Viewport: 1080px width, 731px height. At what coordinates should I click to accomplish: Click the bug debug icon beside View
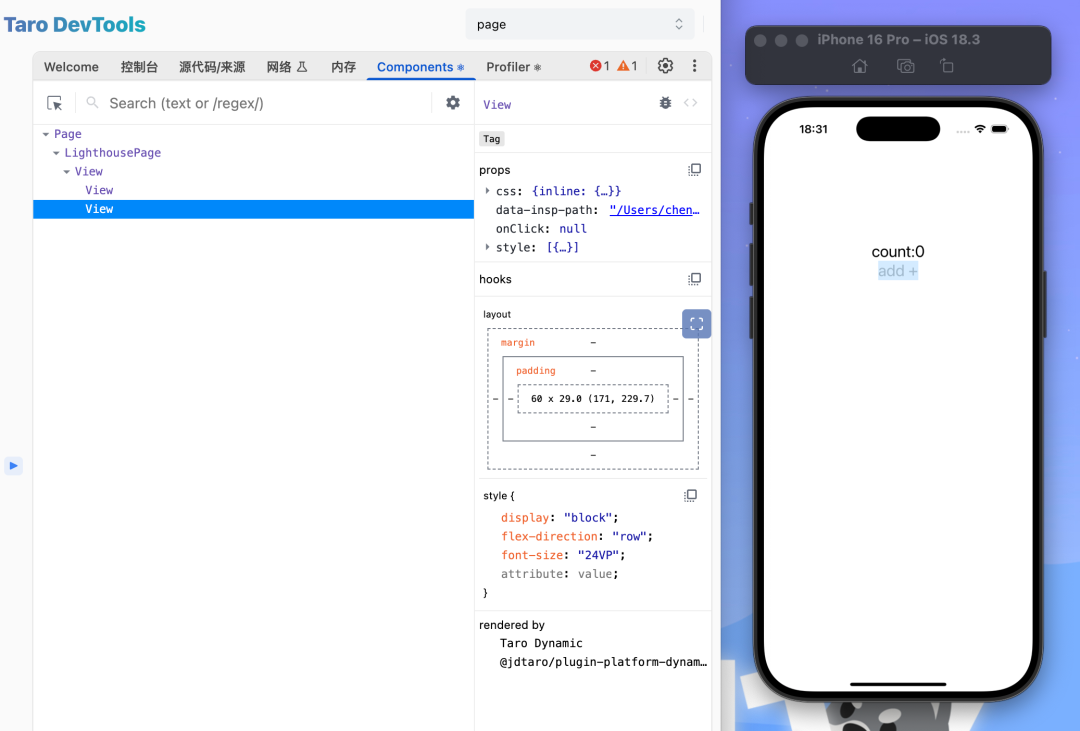coord(665,103)
